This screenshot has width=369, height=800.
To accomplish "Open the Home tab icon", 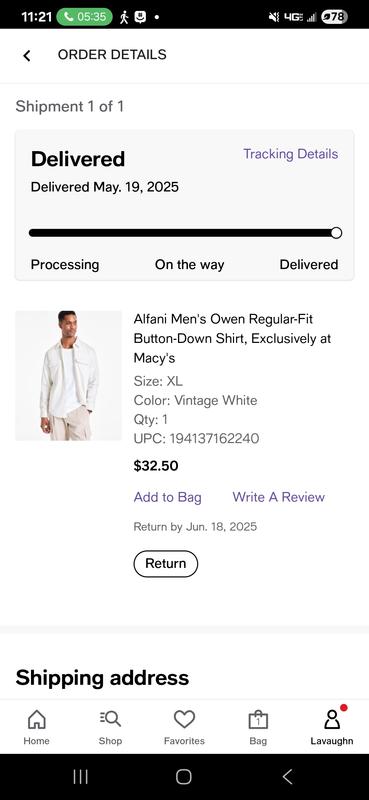I will coord(36,719).
